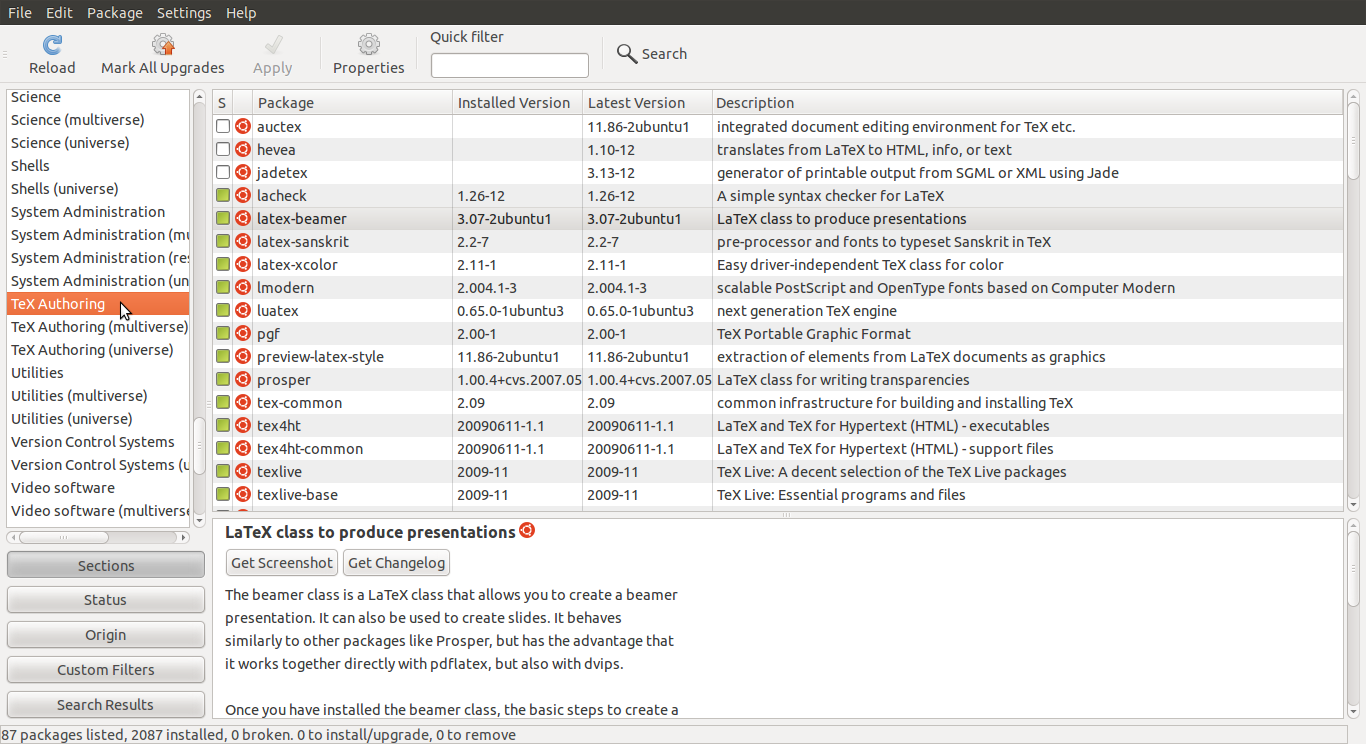Tick jadetex for installation
This screenshot has height=744, width=1366.
222,172
